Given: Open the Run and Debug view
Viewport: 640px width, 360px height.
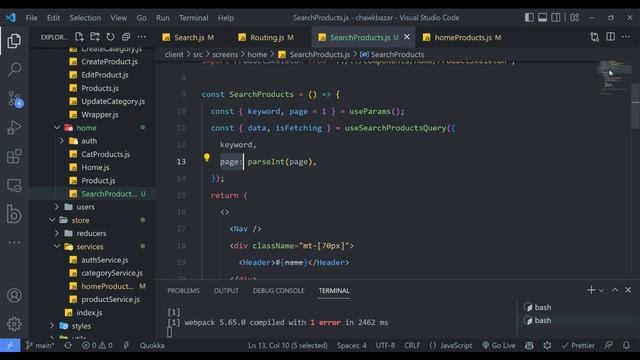Looking at the screenshot, I should click(x=14, y=127).
